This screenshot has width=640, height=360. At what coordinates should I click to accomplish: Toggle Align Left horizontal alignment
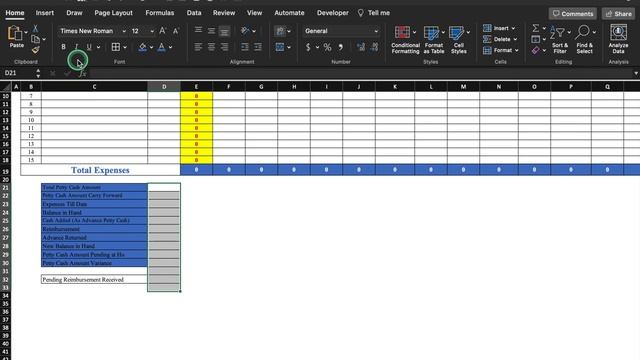[198, 47]
